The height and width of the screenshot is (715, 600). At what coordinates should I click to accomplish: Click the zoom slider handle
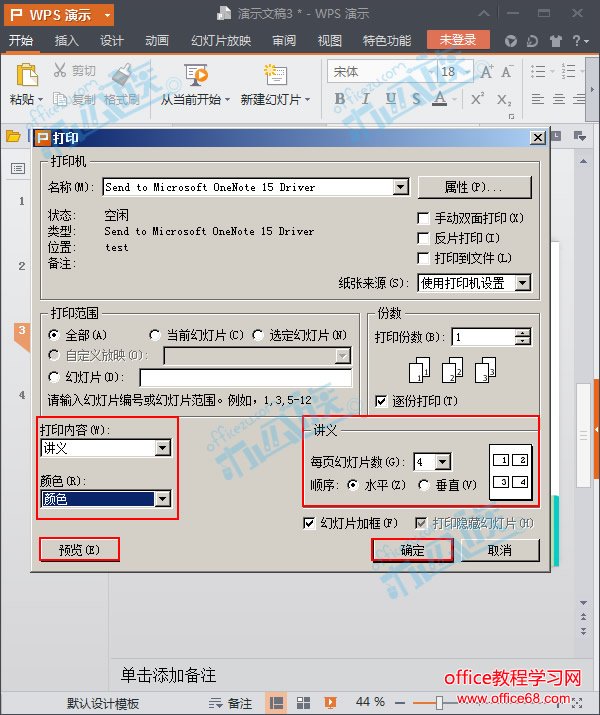point(439,703)
